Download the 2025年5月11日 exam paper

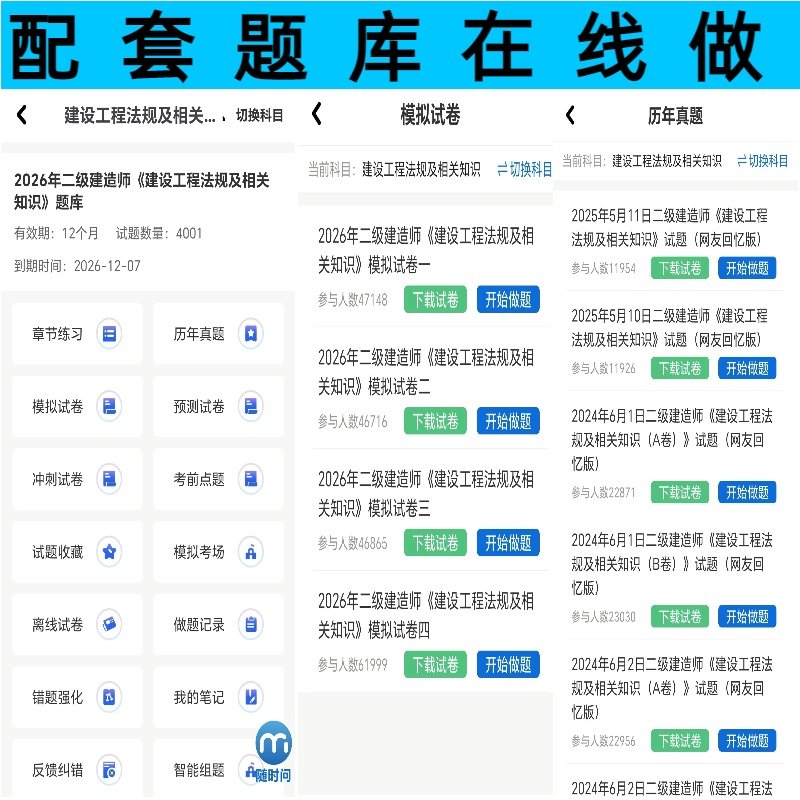680,268
